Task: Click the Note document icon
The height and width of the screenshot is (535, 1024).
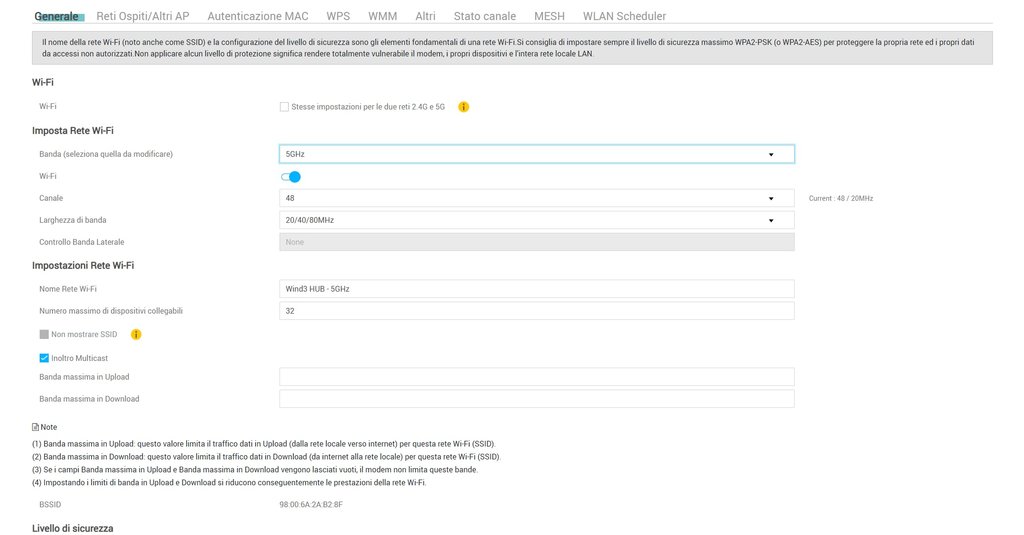Action: pos(36,427)
